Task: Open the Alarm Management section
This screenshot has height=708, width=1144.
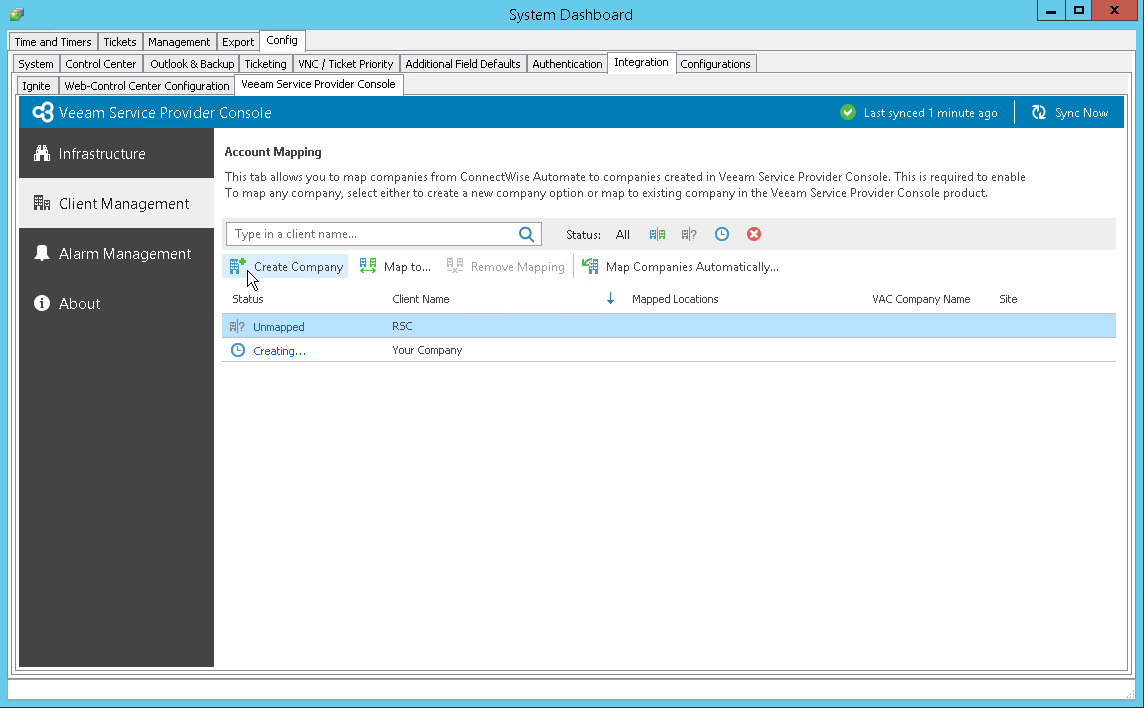Action: click(x=117, y=253)
